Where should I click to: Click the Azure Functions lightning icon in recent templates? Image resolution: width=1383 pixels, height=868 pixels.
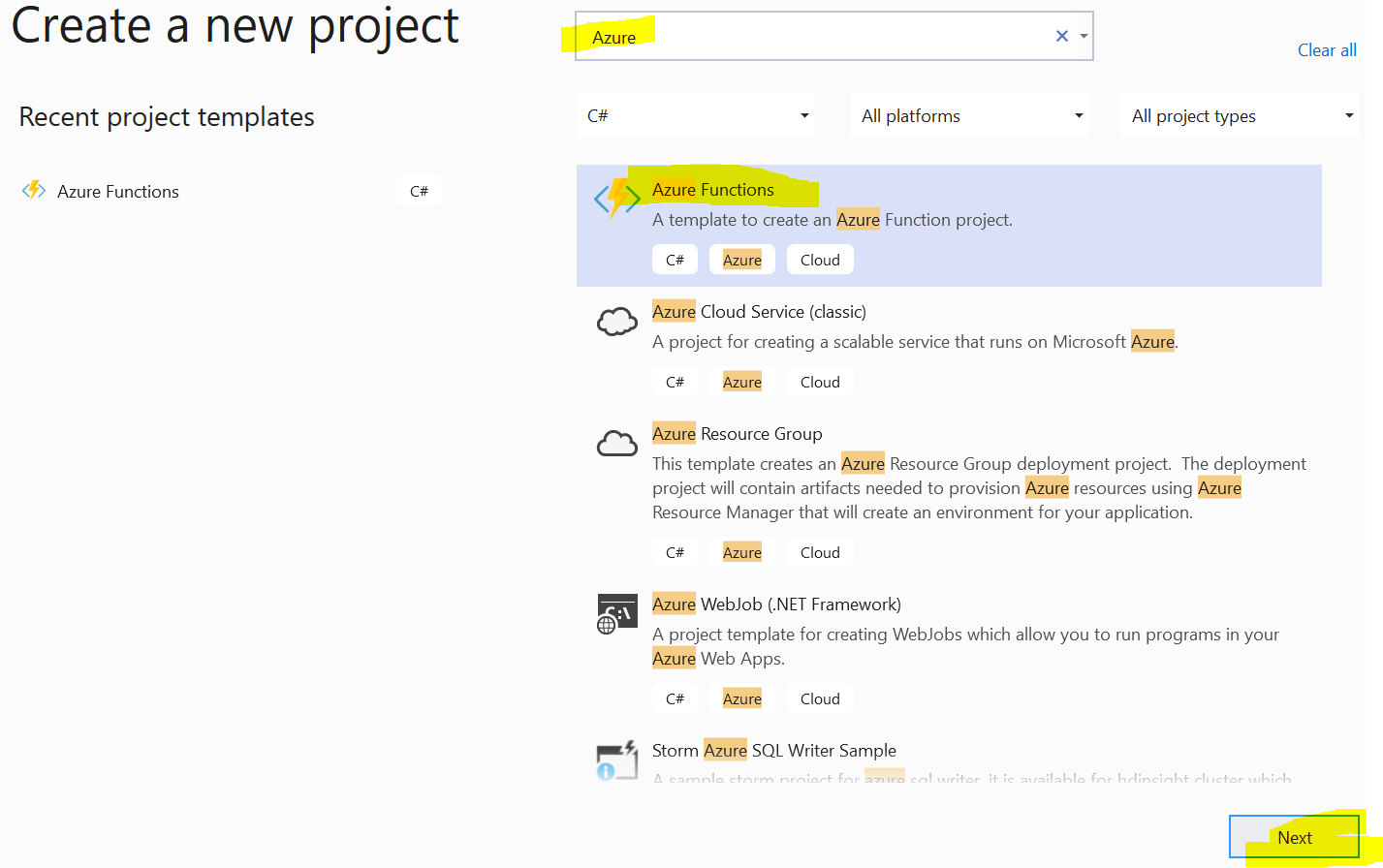tap(34, 190)
